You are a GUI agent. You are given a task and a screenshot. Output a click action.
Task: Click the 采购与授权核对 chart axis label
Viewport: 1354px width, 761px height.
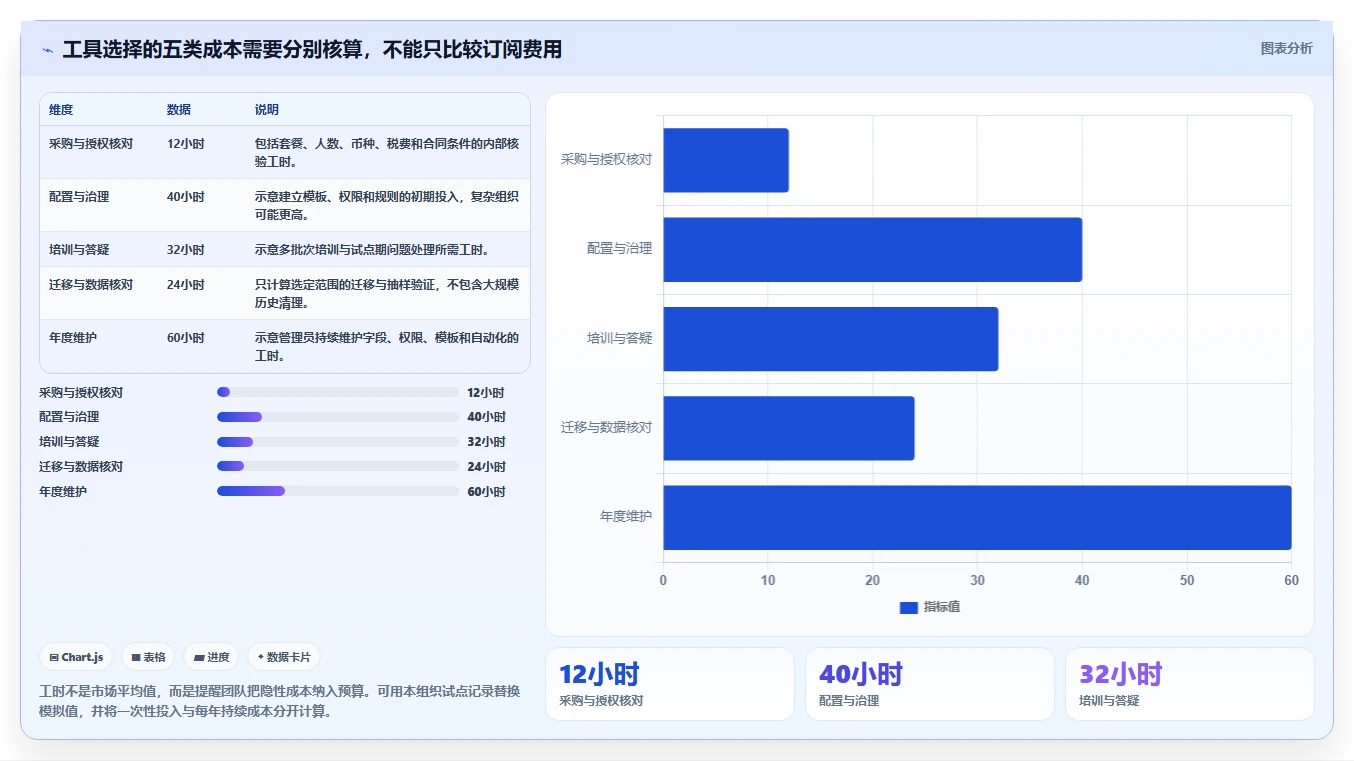[607, 159]
